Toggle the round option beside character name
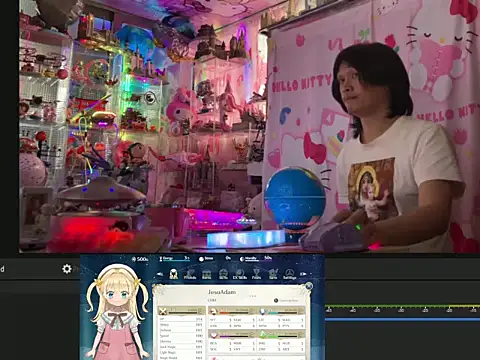The width and height of the screenshot is (480, 360). pos(276,300)
